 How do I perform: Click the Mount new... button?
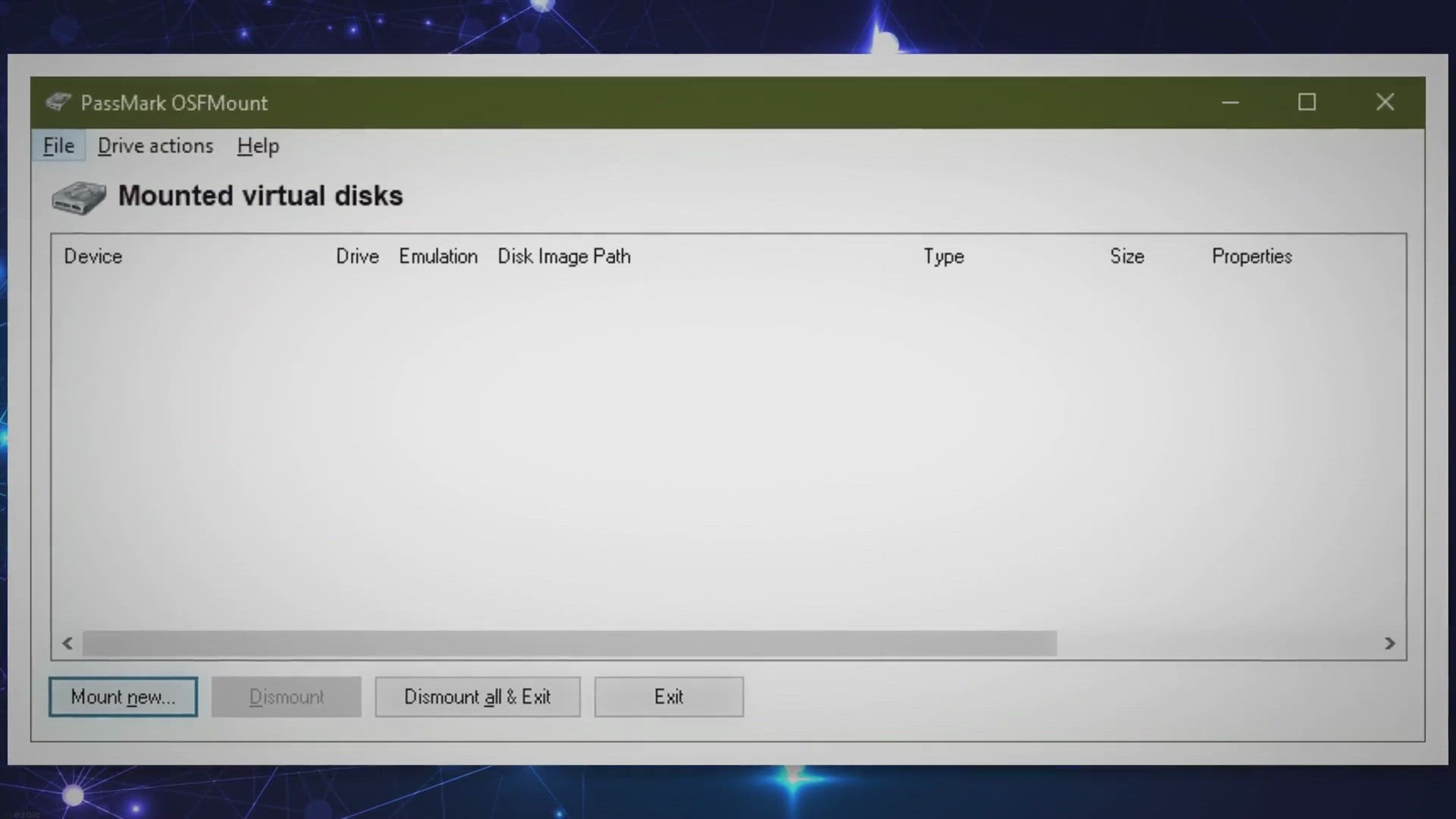coord(123,697)
